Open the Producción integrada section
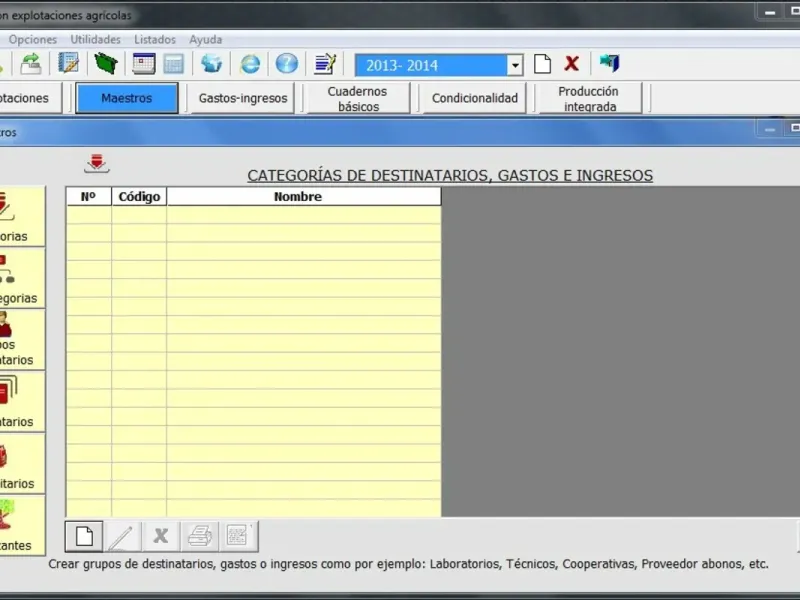800x600 pixels. (x=590, y=98)
